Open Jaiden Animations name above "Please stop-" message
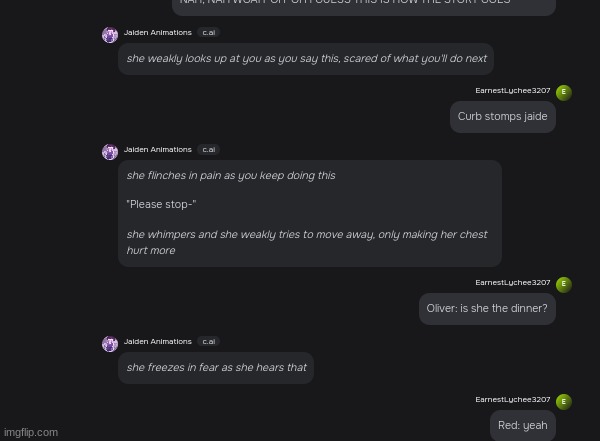The image size is (600, 441). (158, 150)
